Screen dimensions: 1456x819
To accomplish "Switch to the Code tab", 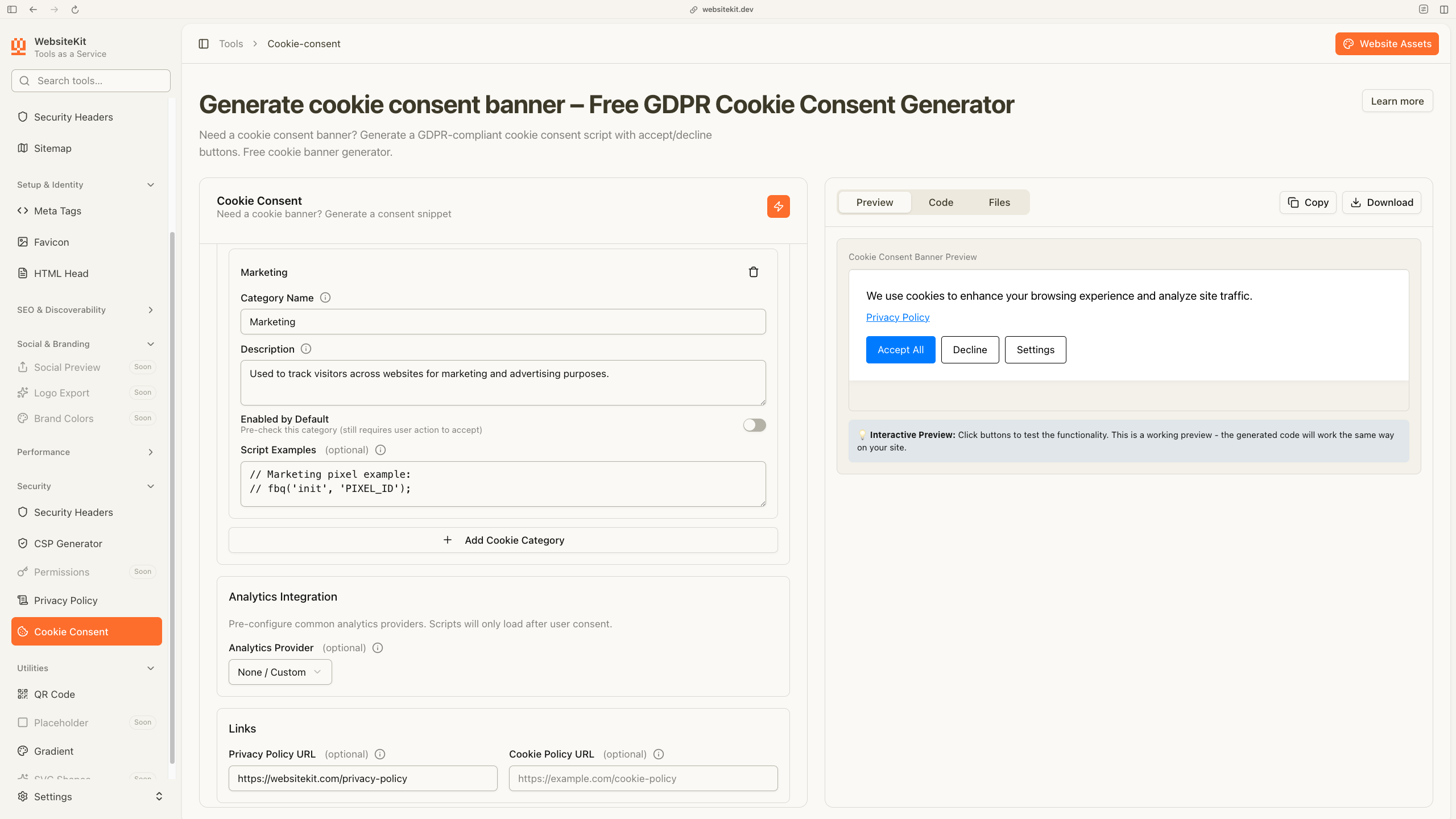I will pos(940,202).
